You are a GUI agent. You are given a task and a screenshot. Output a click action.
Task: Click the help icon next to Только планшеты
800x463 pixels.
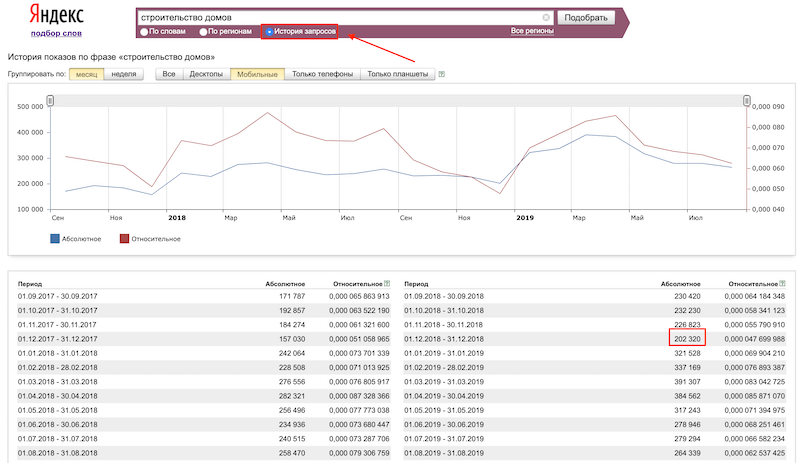pos(442,74)
